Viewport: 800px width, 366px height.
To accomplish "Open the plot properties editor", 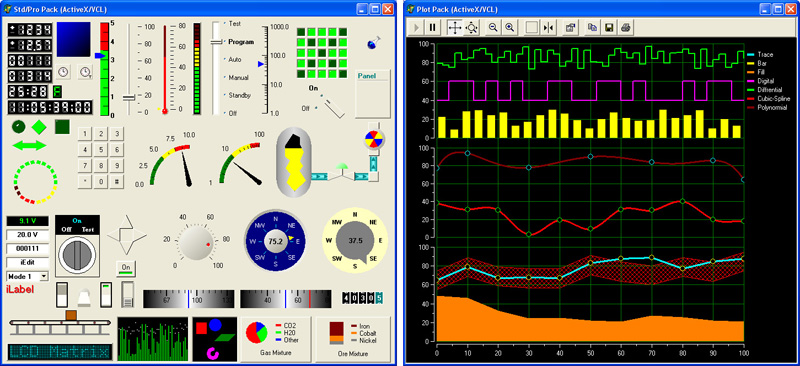I will point(570,28).
